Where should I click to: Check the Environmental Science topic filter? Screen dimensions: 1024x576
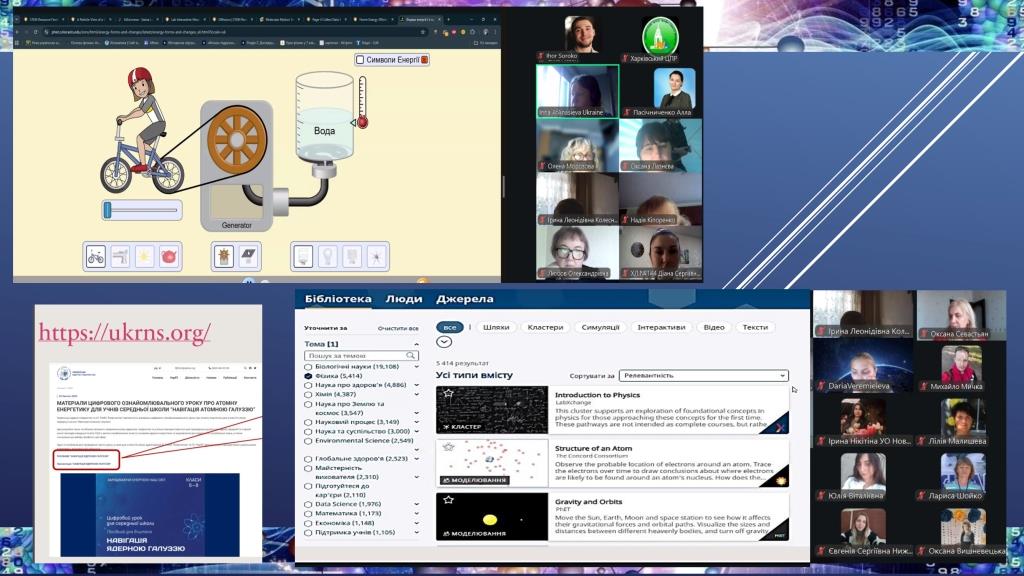[x=308, y=441]
